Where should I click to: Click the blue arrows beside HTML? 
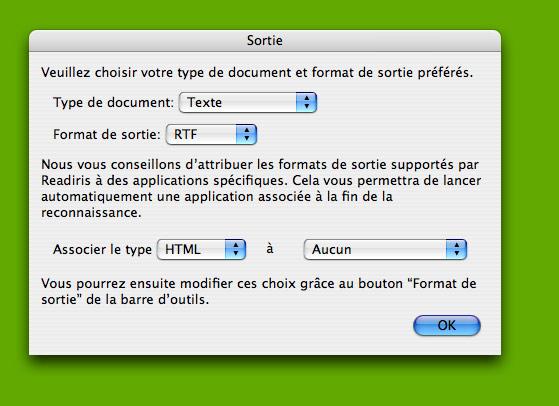click(x=235, y=250)
